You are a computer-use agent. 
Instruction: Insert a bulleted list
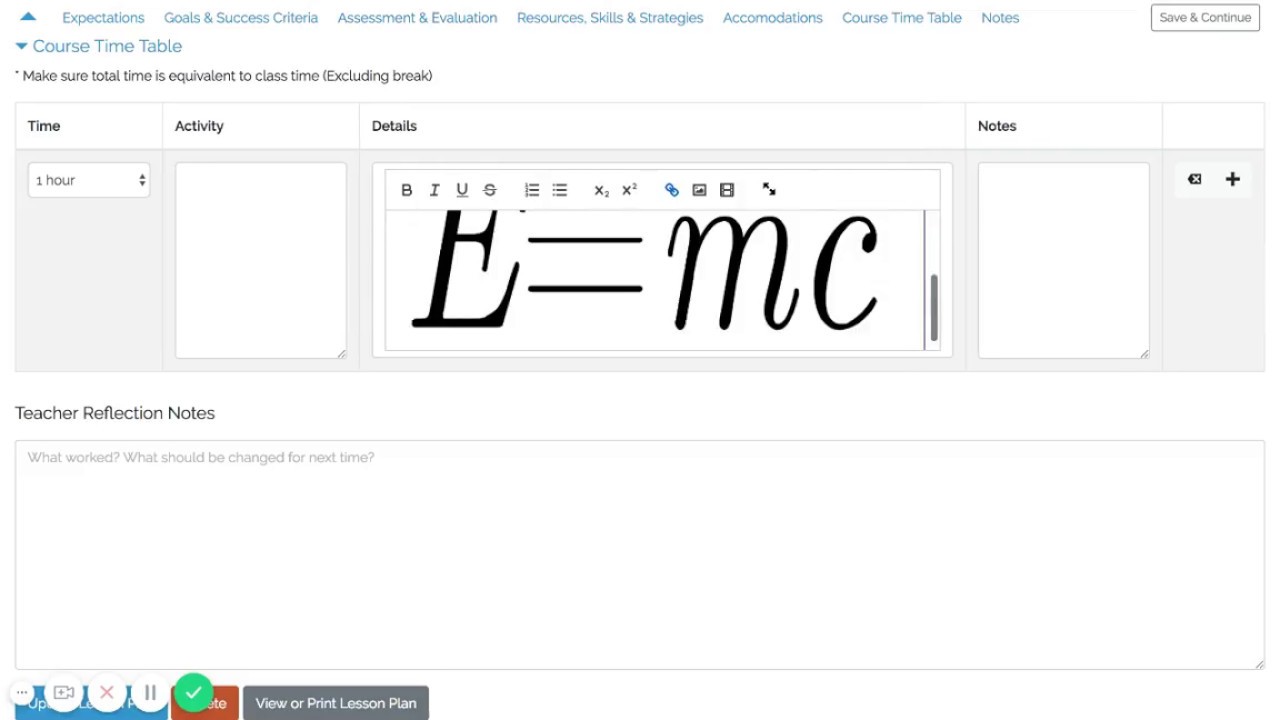click(x=560, y=190)
